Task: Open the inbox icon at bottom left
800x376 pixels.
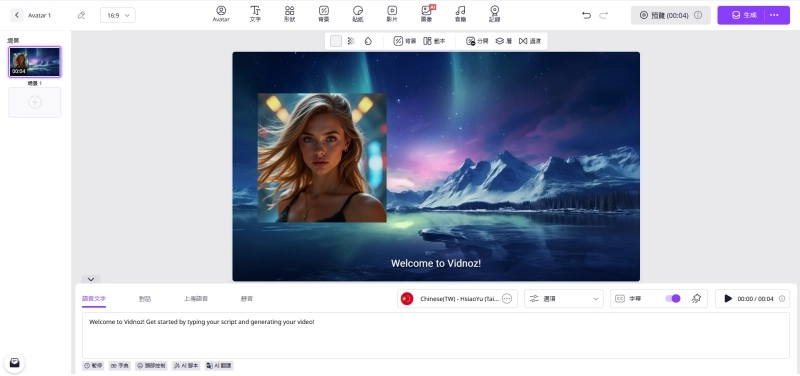Action: (x=15, y=363)
